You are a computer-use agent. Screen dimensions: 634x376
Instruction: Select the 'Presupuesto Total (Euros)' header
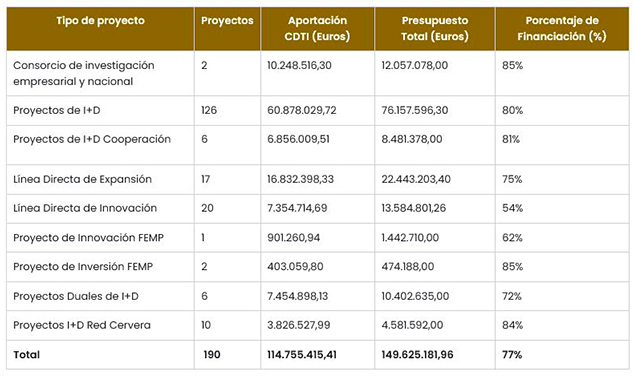tap(435, 28)
